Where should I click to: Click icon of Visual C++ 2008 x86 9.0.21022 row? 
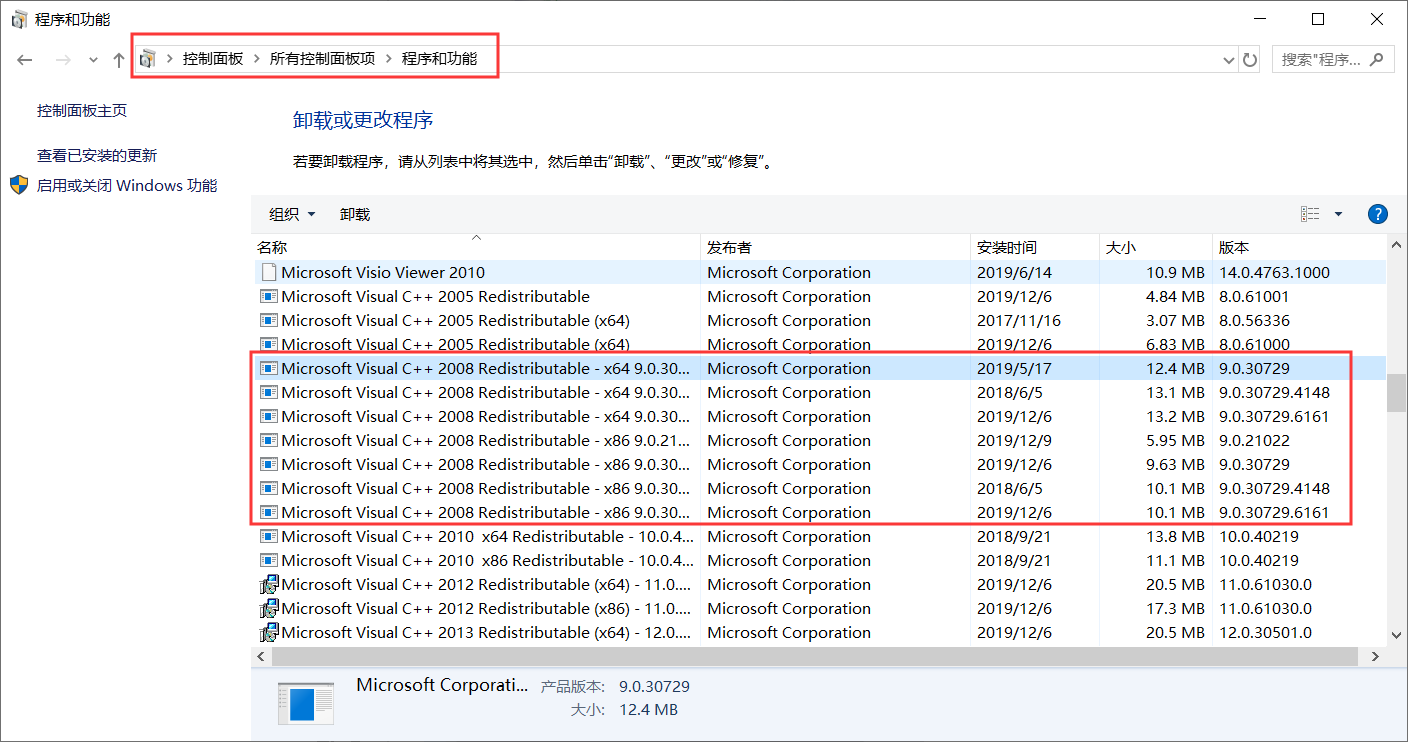268,440
